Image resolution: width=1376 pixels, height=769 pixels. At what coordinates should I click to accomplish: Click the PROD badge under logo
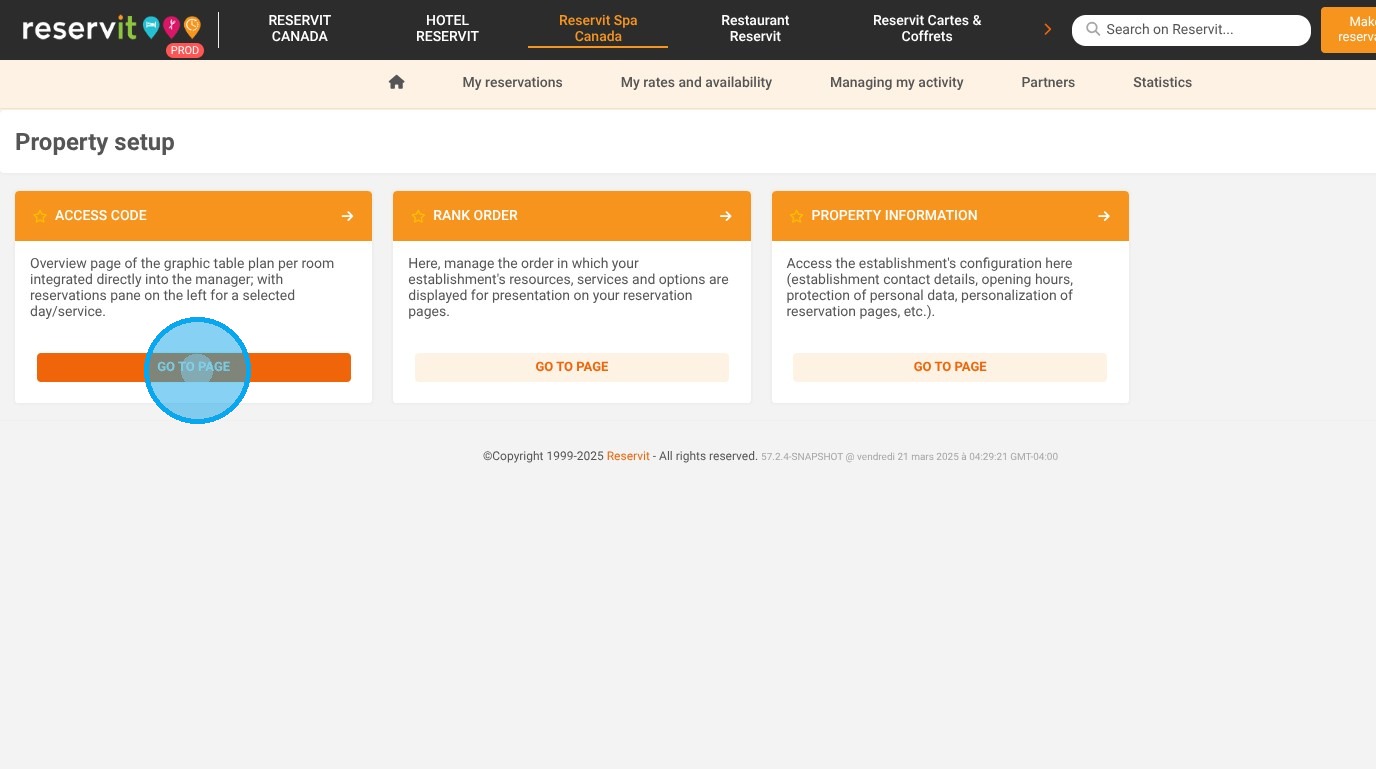click(x=184, y=50)
